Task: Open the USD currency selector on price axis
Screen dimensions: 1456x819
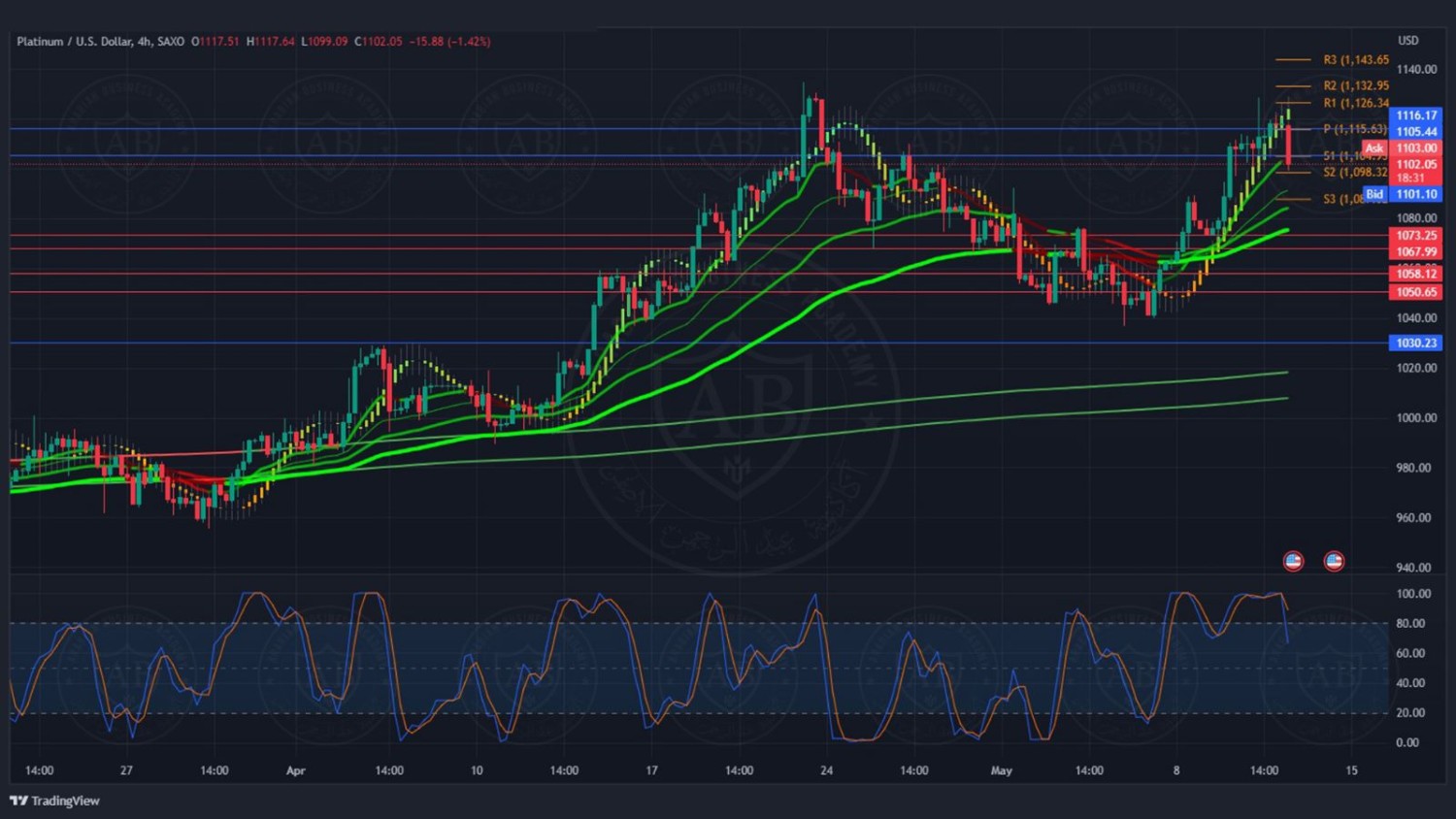Action: (1407, 41)
